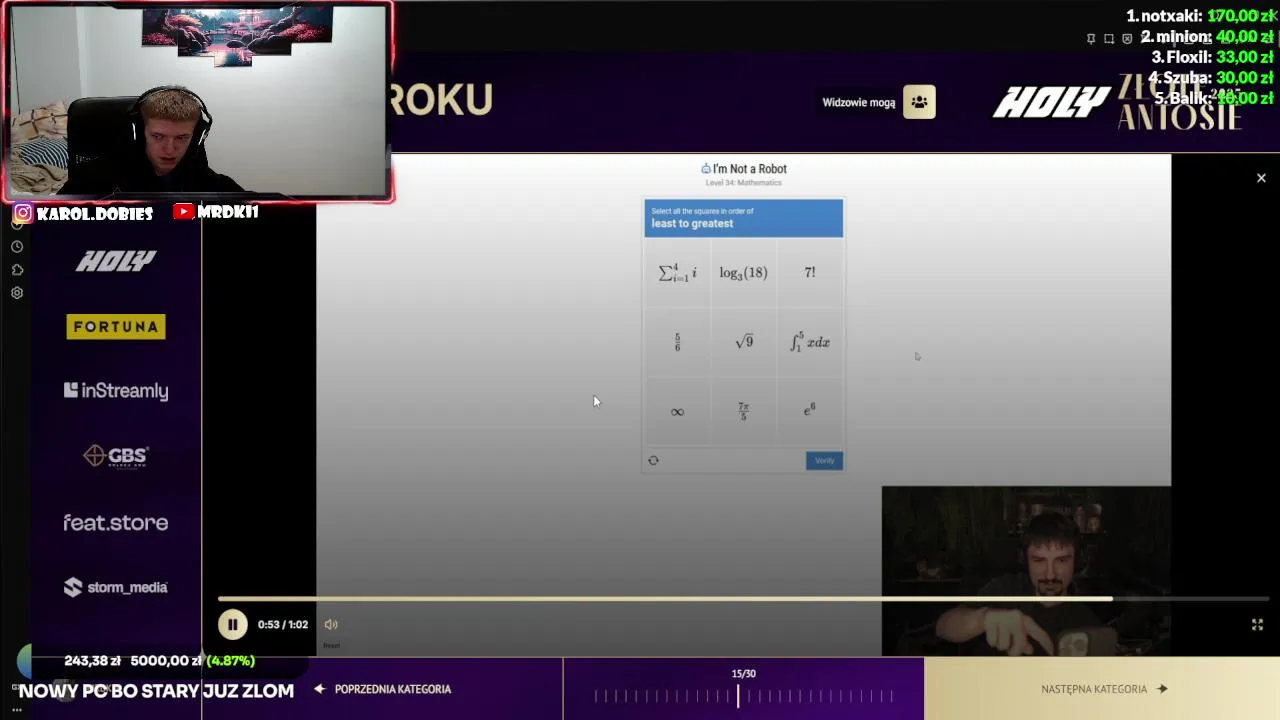Click the inStreamly sponsor logo
The width and height of the screenshot is (1280, 720).
pyautogui.click(x=116, y=391)
